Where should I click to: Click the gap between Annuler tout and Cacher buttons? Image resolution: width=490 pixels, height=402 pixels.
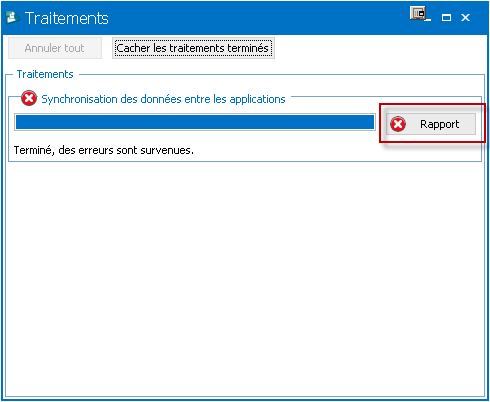[107, 48]
